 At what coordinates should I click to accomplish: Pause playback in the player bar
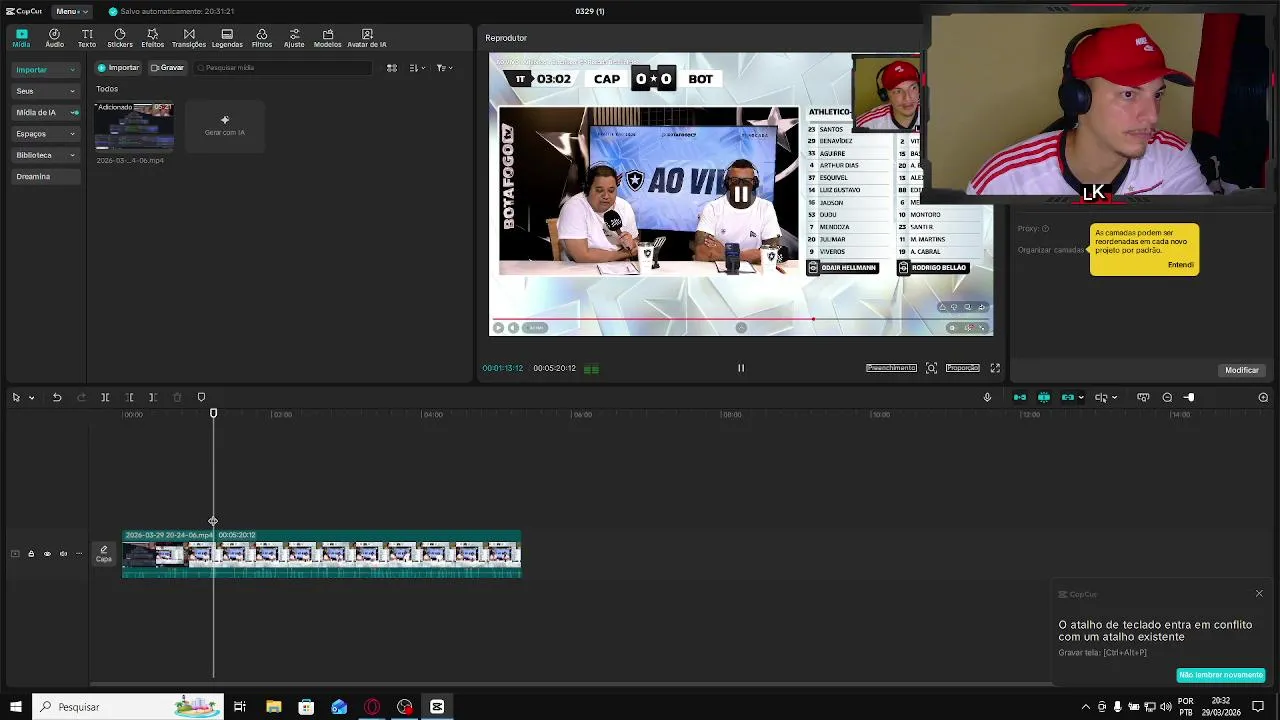coord(741,368)
